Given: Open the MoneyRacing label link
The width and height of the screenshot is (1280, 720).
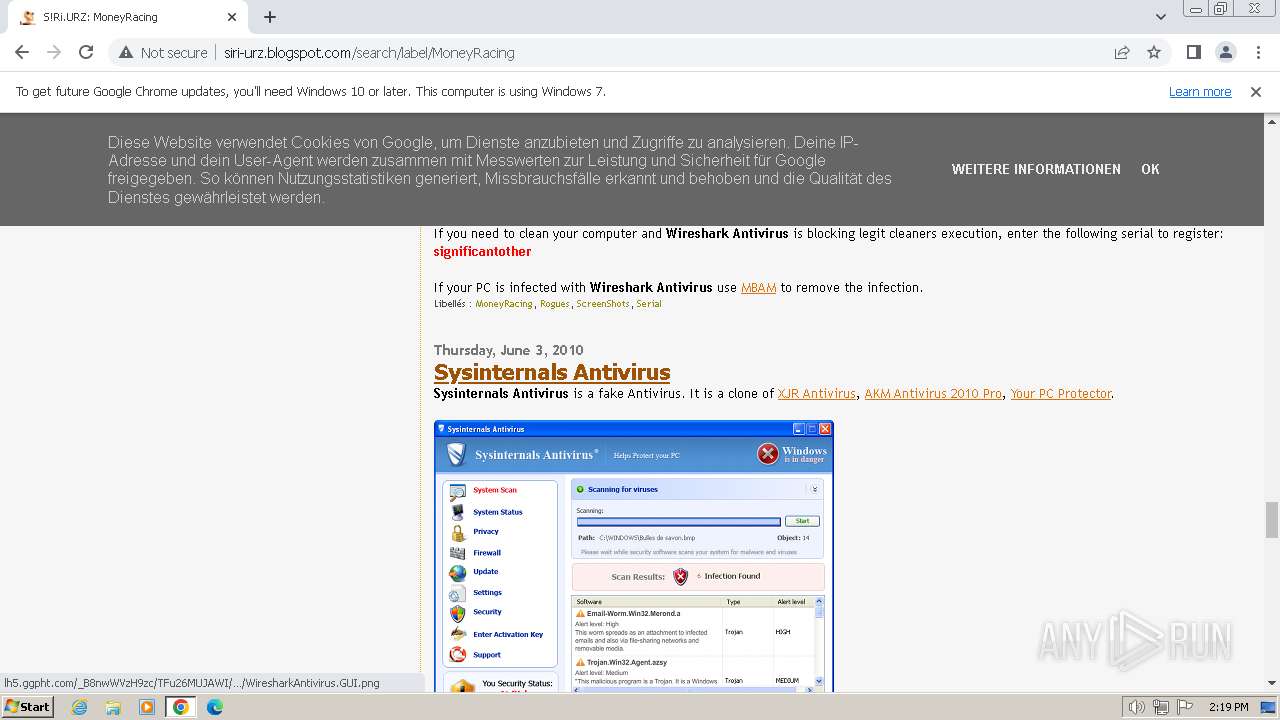Looking at the screenshot, I should coord(504,304).
